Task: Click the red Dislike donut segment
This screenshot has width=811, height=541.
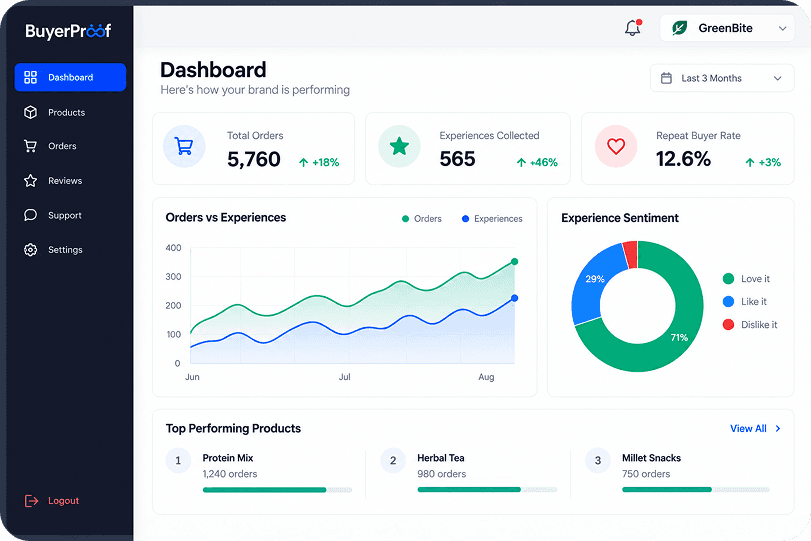Action: (630, 254)
